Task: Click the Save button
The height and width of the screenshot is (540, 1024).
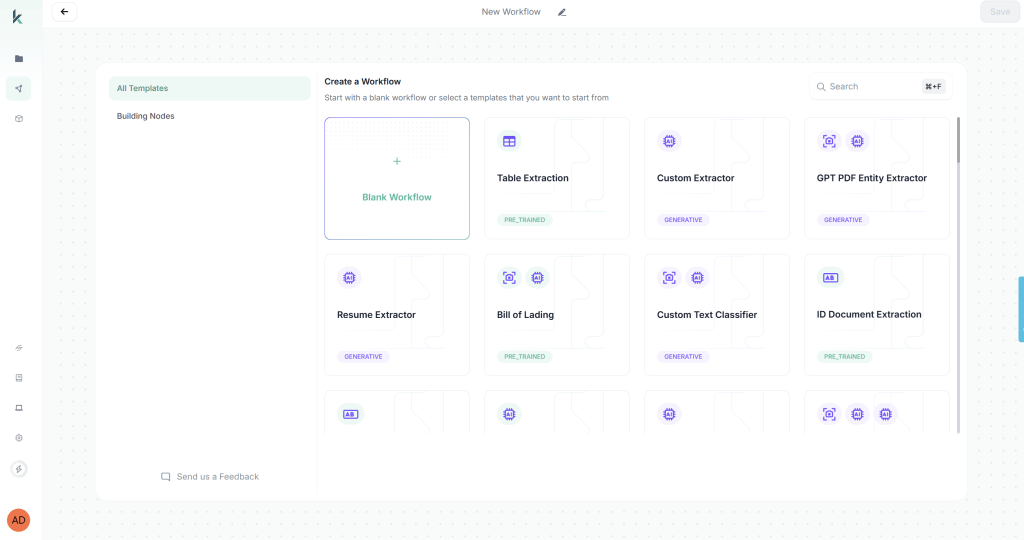Action: 999,12
